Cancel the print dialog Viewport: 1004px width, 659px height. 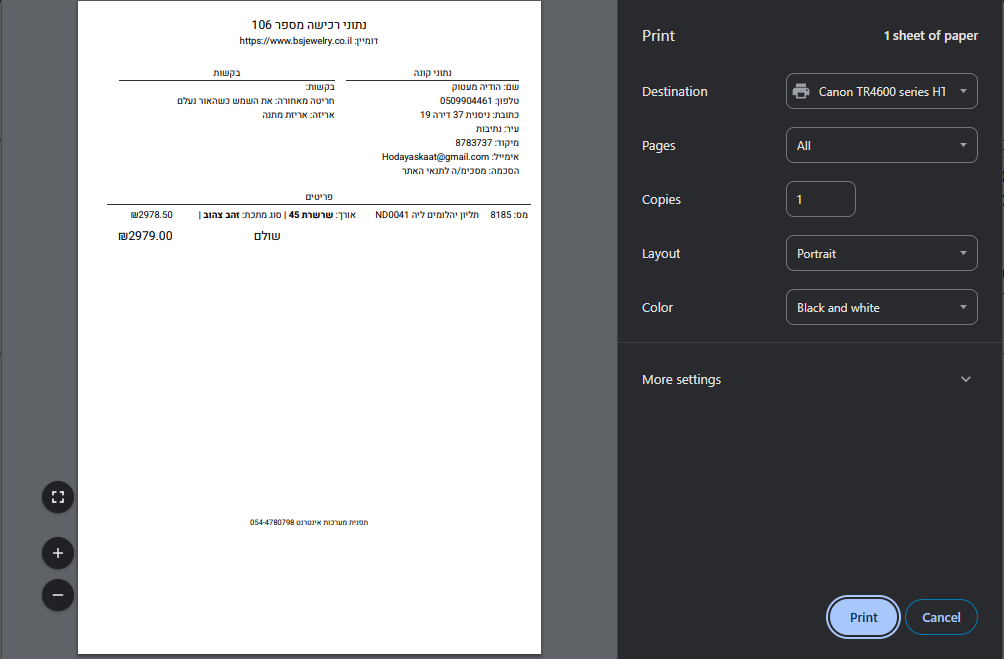tap(940, 618)
